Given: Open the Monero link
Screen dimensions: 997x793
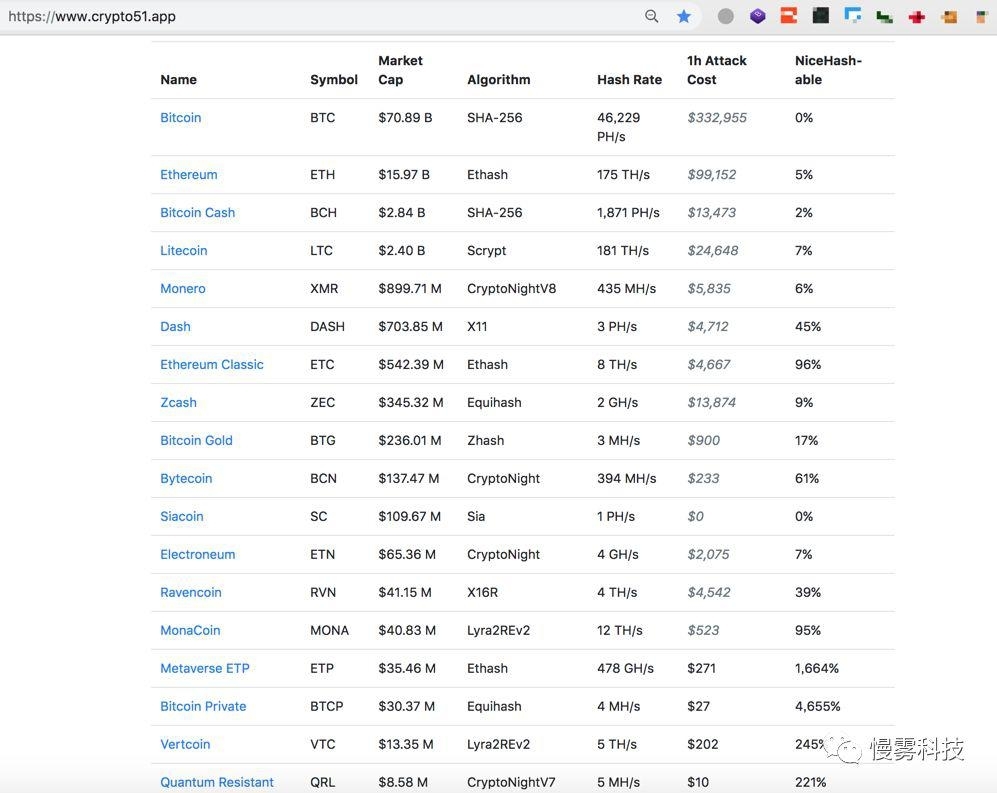Looking at the screenshot, I should [183, 289].
